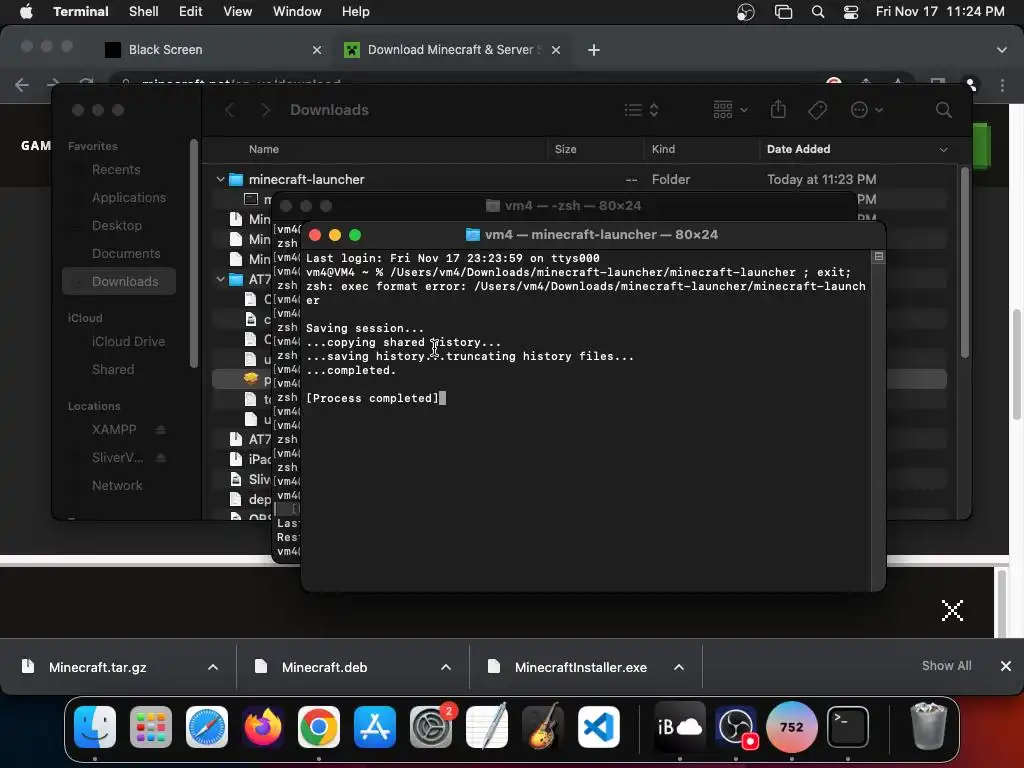The height and width of the screenshot is (768, 1024).
Task: Select Network in Finder sidebar
Action: 117,485
